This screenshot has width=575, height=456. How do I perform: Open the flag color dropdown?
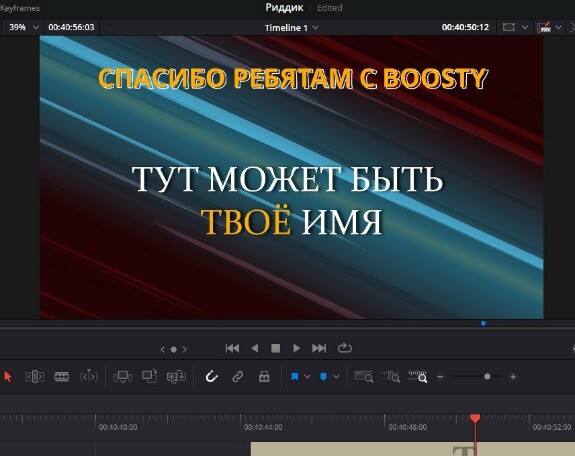click(x=307, y=377)
